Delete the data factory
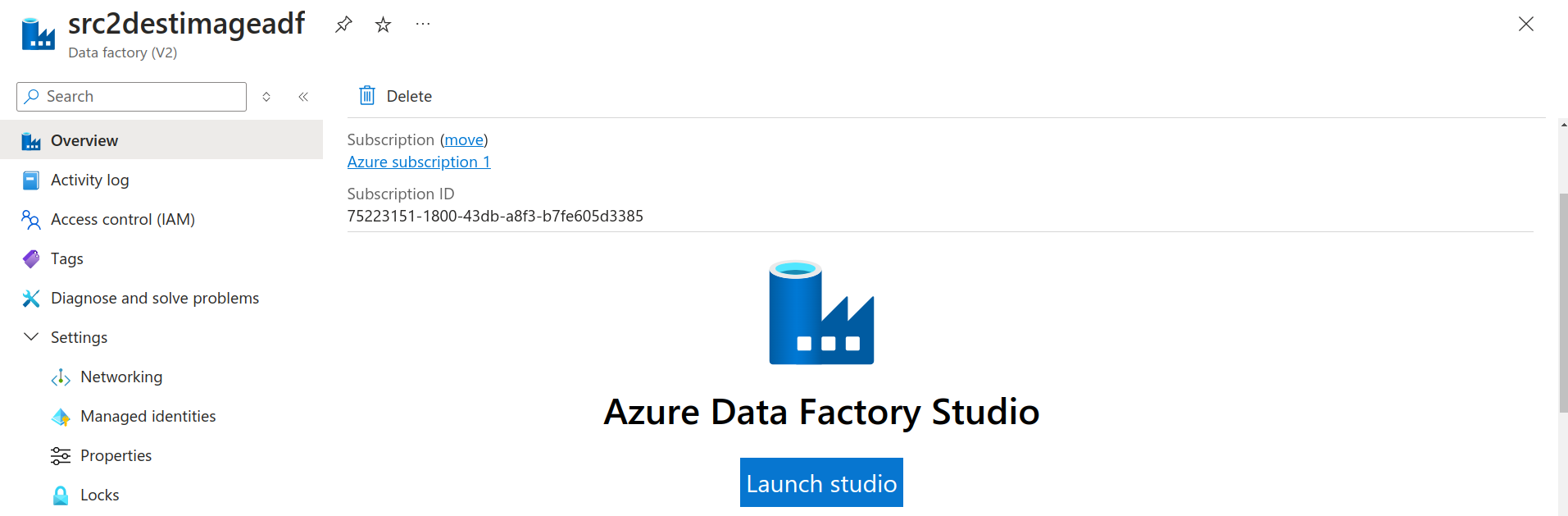The height and width of the screenshot is (516, 1568). 395,96
